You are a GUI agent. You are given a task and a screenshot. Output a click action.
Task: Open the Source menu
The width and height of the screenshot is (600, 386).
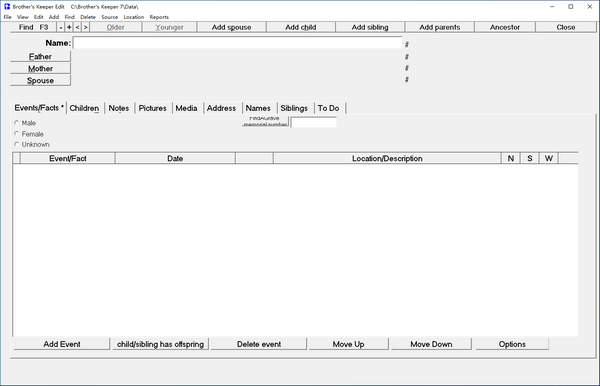coord(109,17)
